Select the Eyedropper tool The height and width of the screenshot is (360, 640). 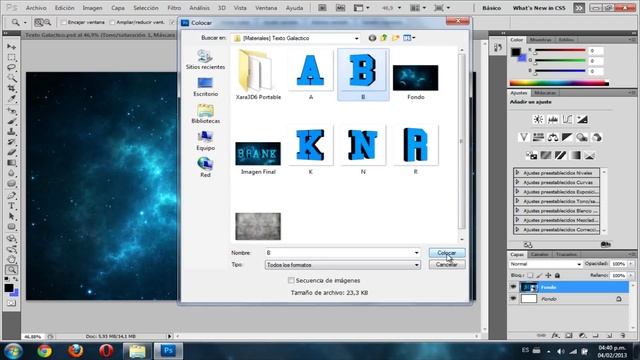click(x=11, y=99)
